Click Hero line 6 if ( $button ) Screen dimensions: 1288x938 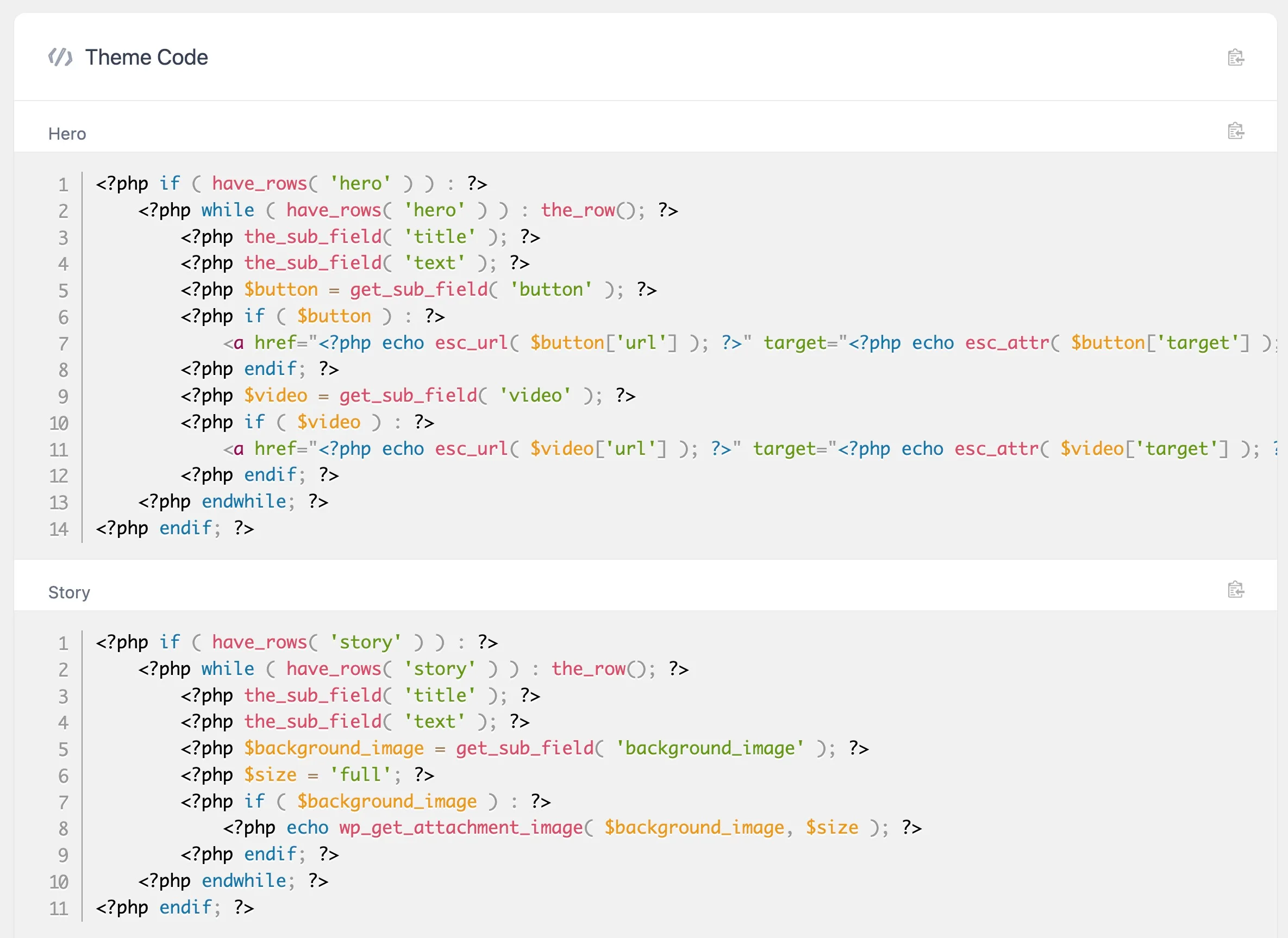tap(313, 316)
